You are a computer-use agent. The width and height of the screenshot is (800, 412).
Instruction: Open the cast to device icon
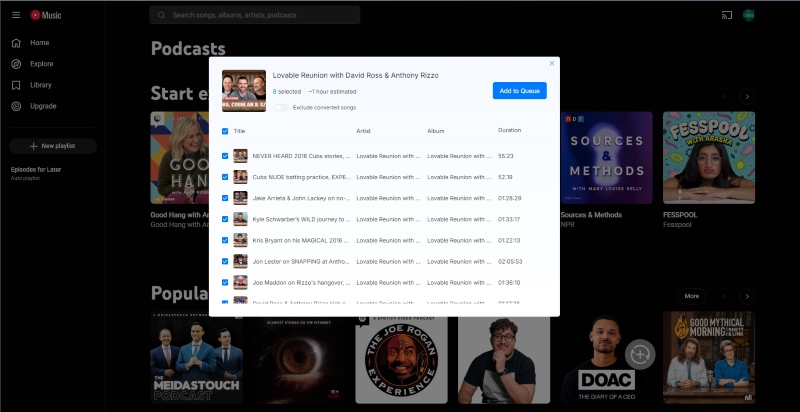727,15
